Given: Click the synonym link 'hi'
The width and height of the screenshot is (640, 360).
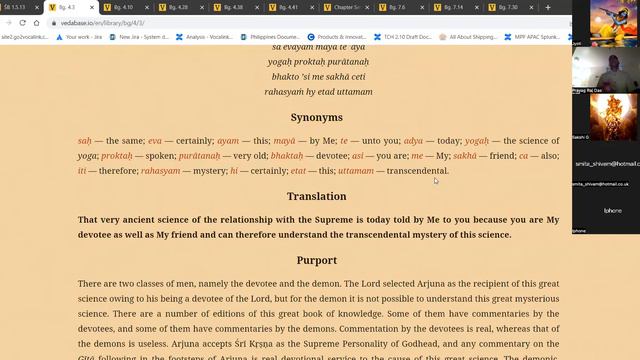Looking at the screenshot, I should click(233, 171).
